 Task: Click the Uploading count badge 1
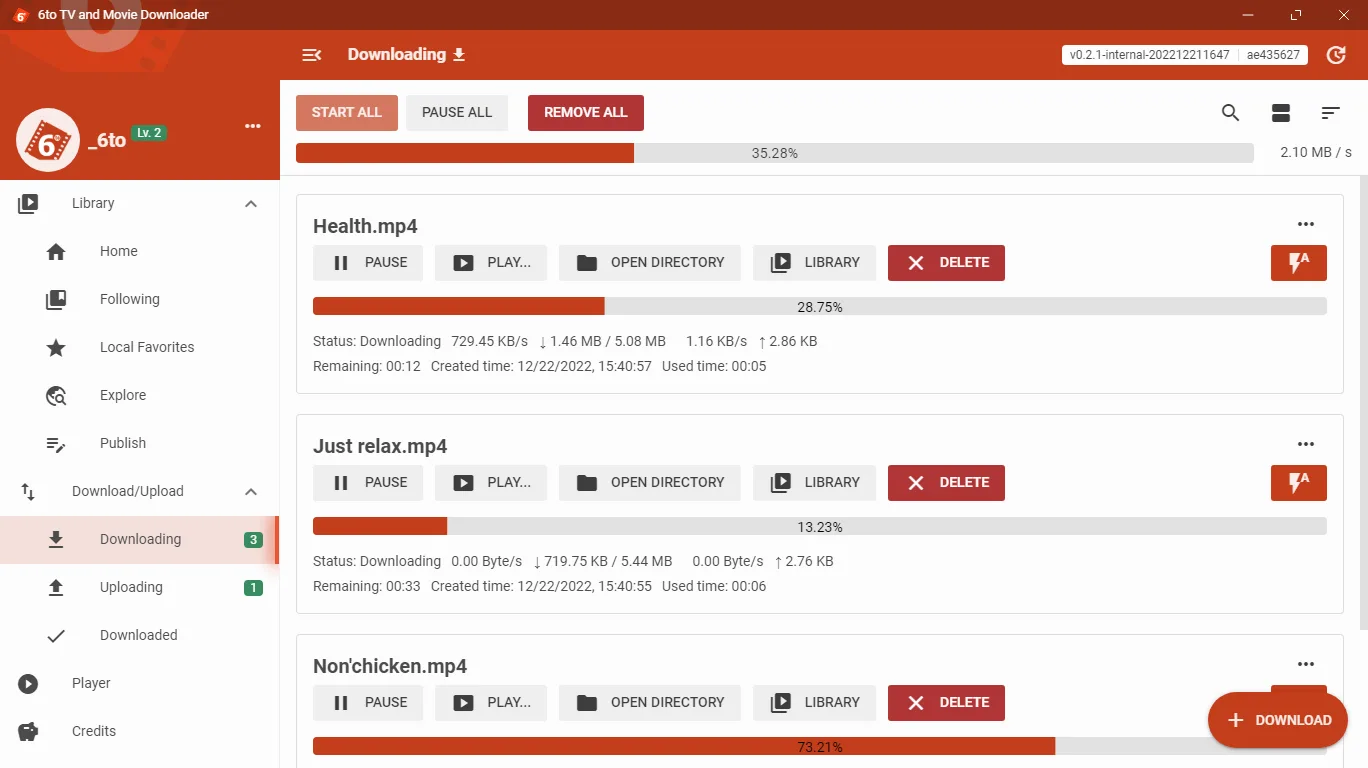pyautogui.click(x=254, y=588)
